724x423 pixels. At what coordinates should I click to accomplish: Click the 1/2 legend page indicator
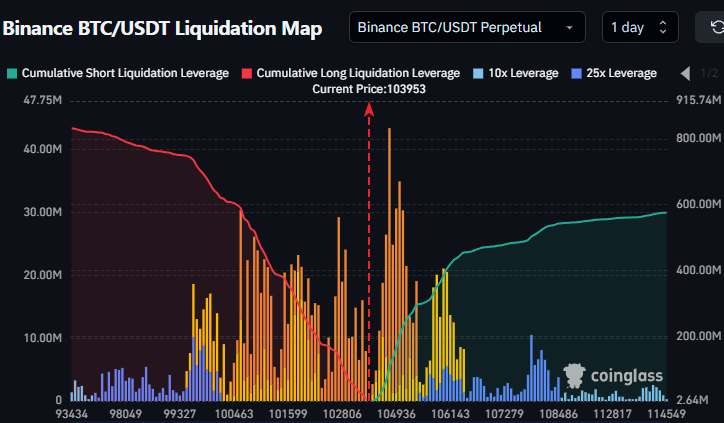(709, 73)
